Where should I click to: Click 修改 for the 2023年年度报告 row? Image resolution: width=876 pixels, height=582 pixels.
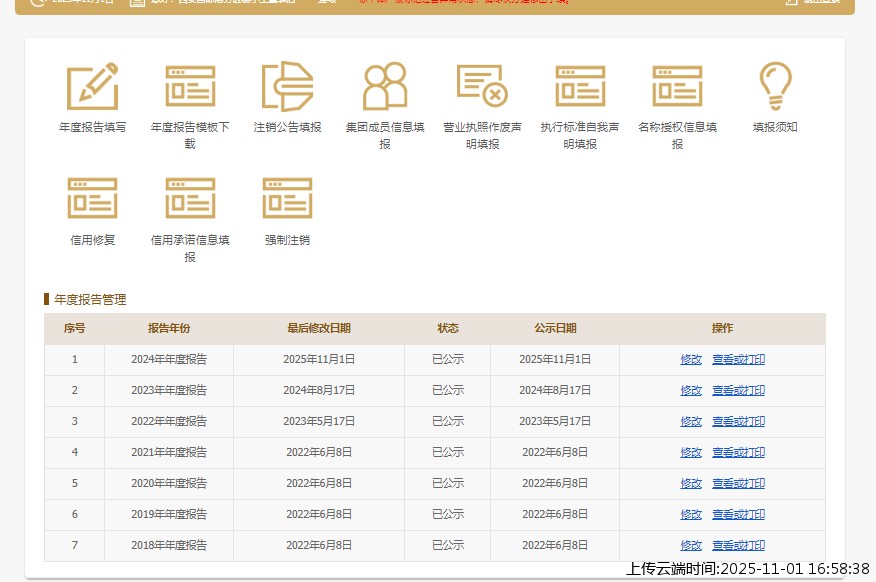click(691, 391)
